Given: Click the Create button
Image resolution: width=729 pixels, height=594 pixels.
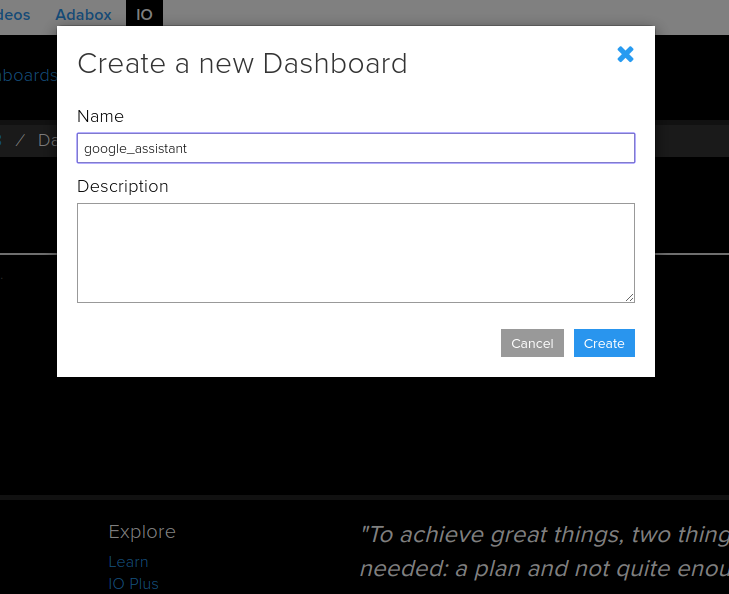Looking at the screenshot, I should tap(604, 343).
